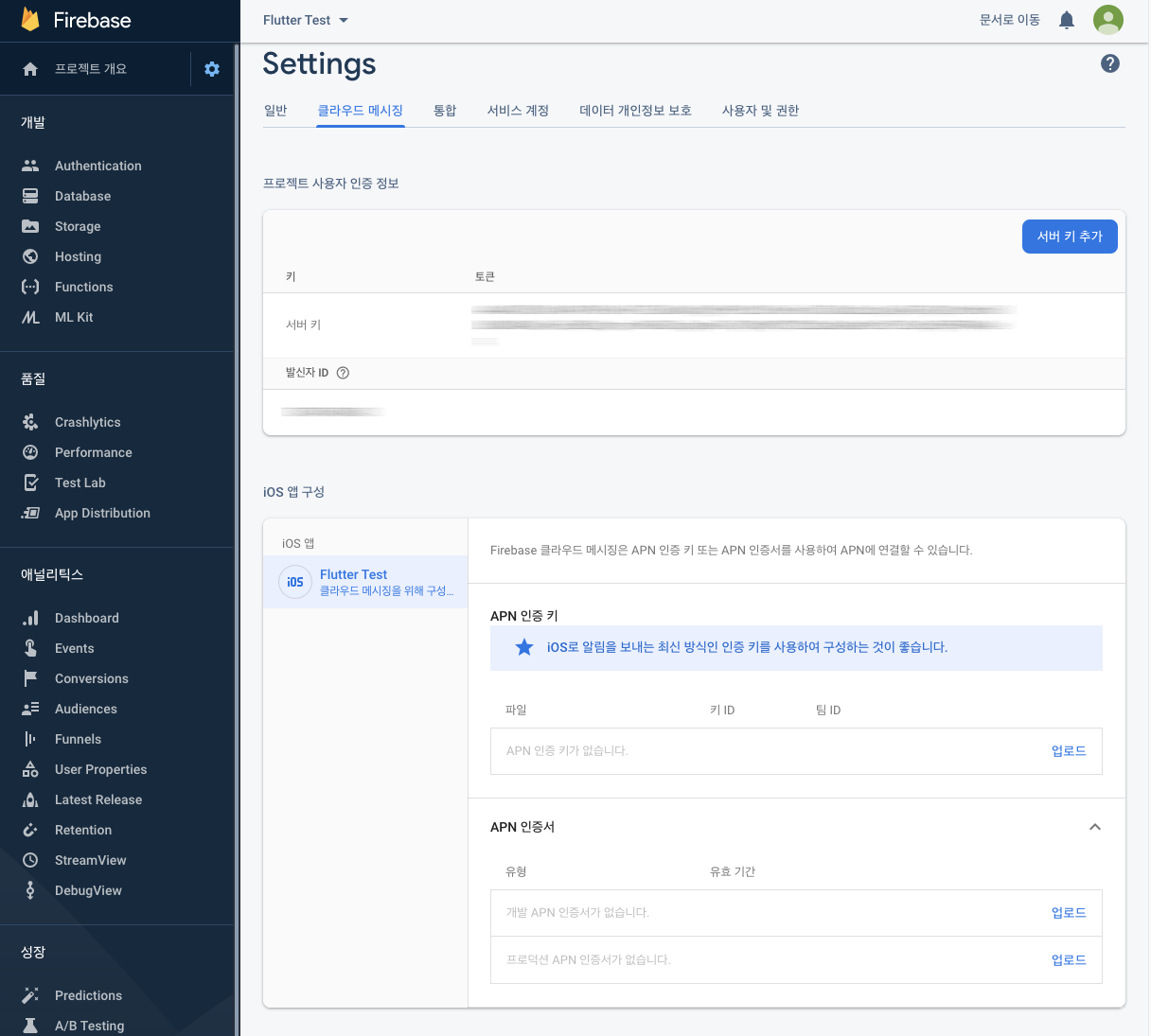Click 업로드 for 개발 APN 인증서
Screen dimensions: 1151x1036
point(1069,913)
